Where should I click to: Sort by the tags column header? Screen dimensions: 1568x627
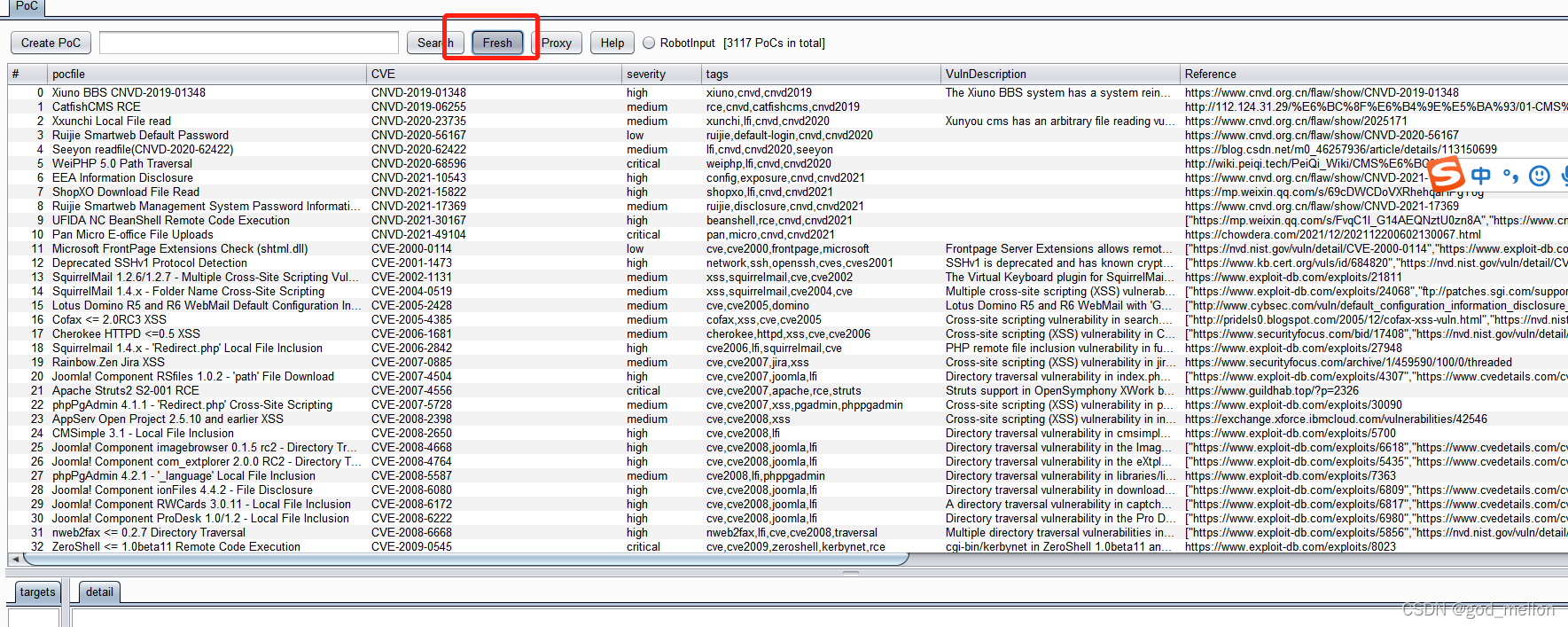click(822, 74)
